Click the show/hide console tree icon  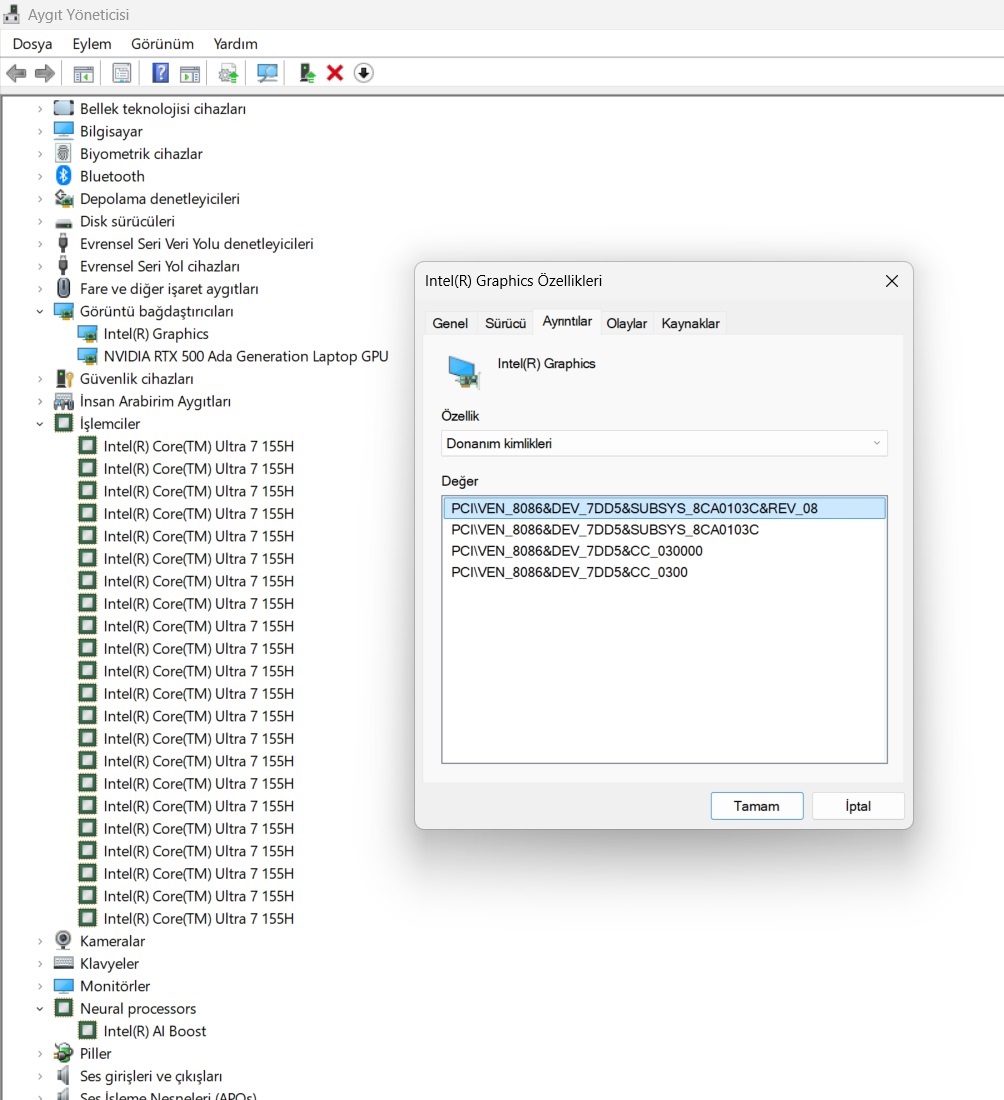[83, 73]
